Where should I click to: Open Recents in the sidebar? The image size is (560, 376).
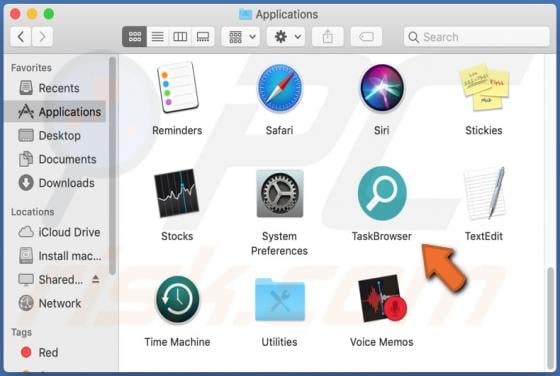[x=55, y=88]
